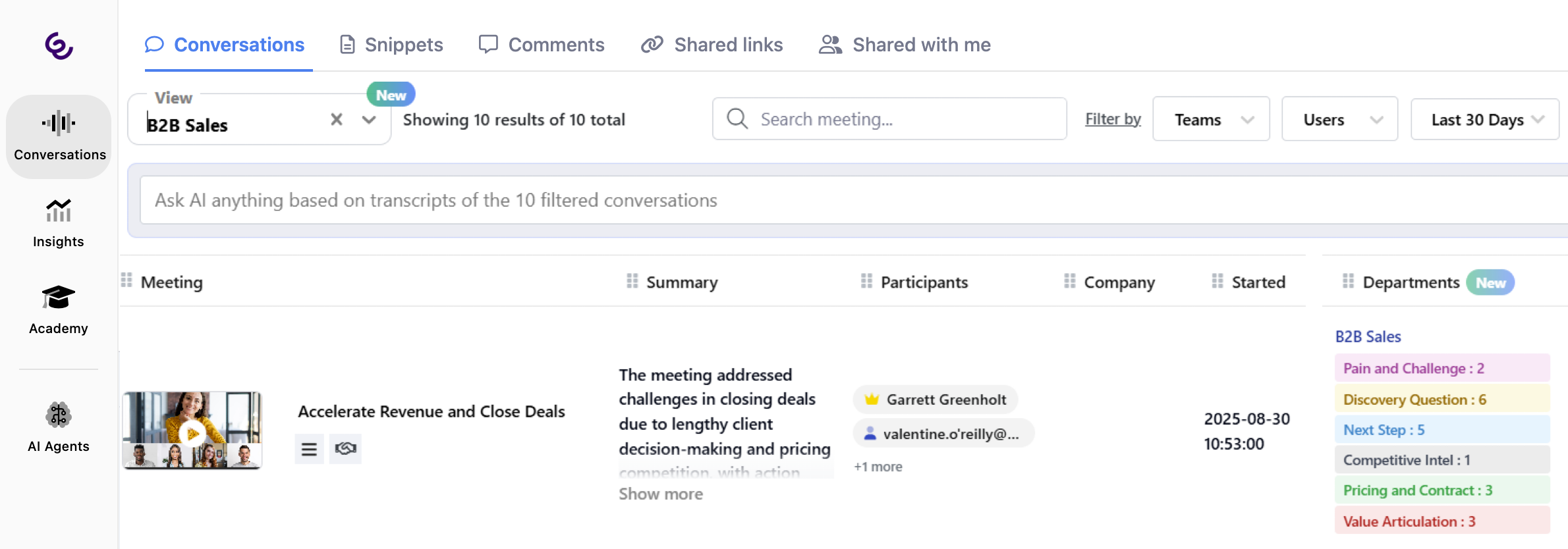Image resolution: width=1568 pixels, height=549 pixels.
Task: Click the drag handle beside Meeting column
Action: tap(126, 281)
